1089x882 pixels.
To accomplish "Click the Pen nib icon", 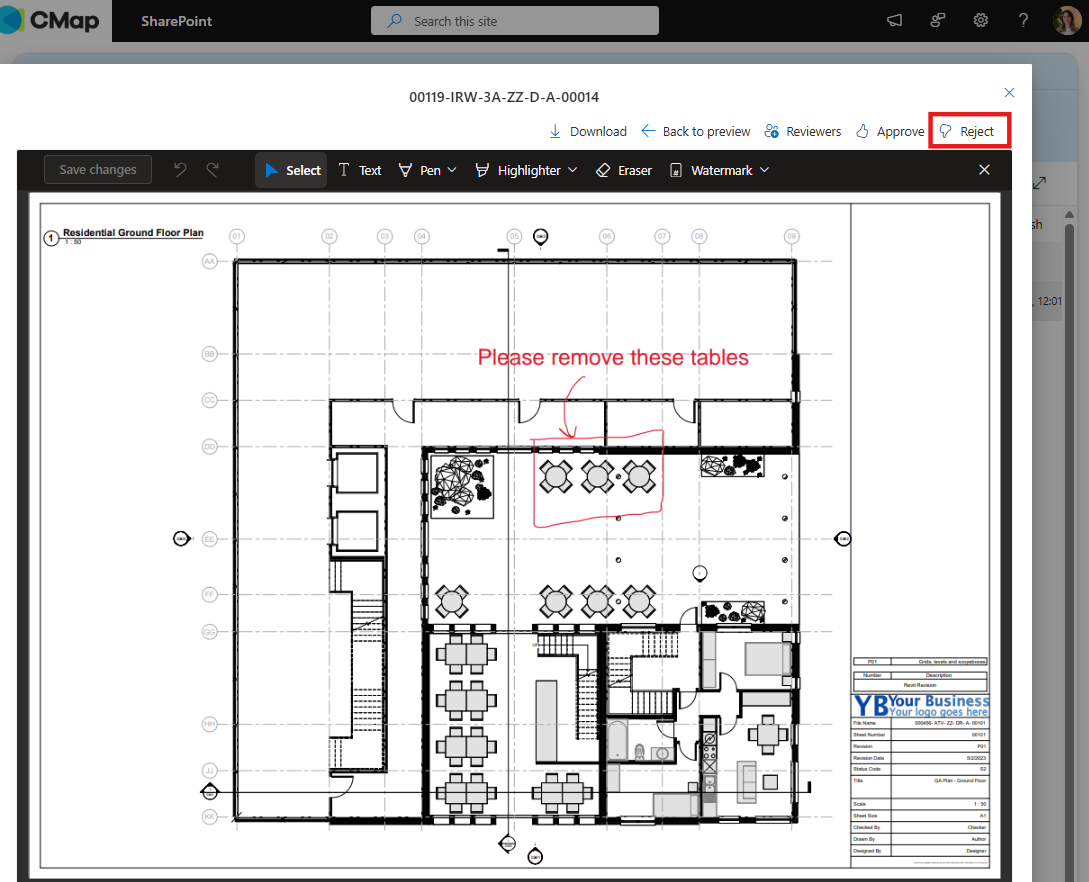I will coord(406,170).
